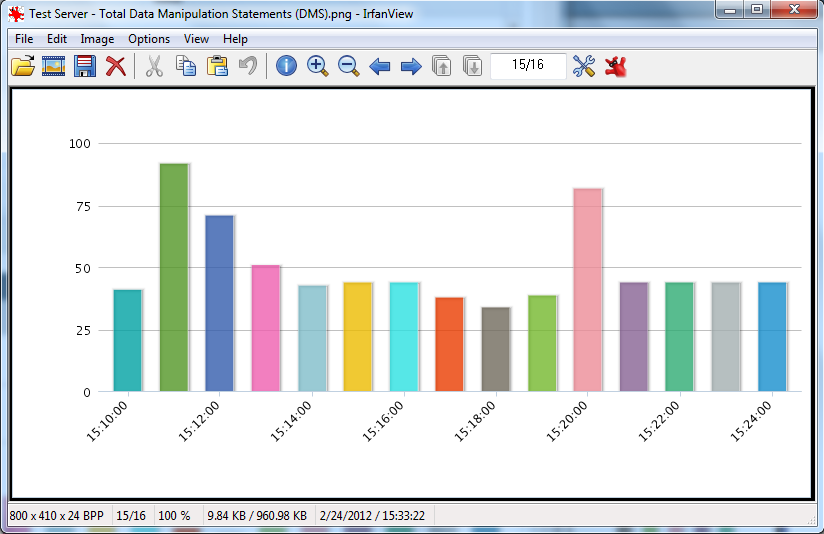Screen dimensions: 824x534
Task: Click the pink bar at 15:20:00
Action: [588, 290]
